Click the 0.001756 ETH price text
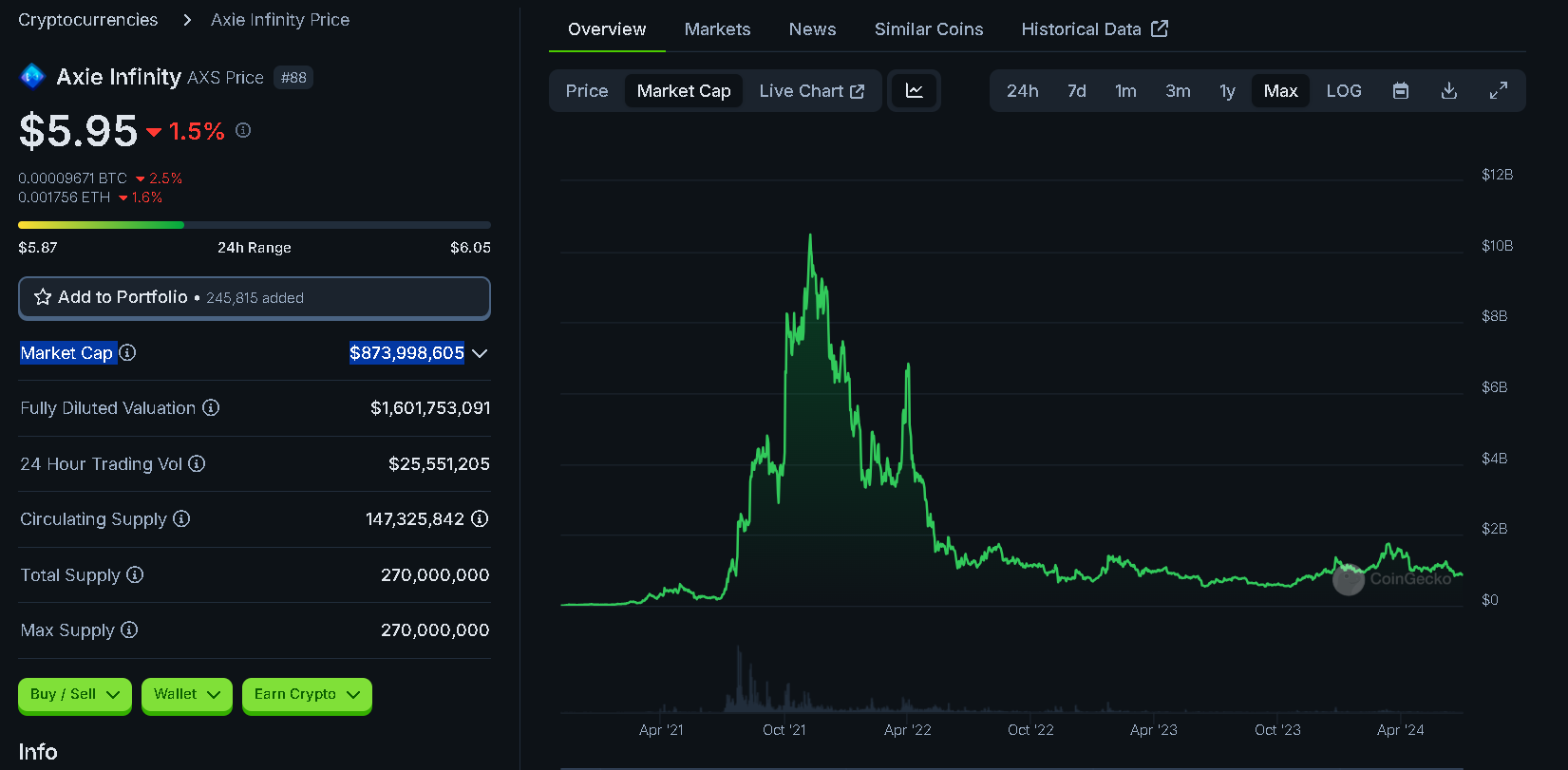 [x=65, y=197]
